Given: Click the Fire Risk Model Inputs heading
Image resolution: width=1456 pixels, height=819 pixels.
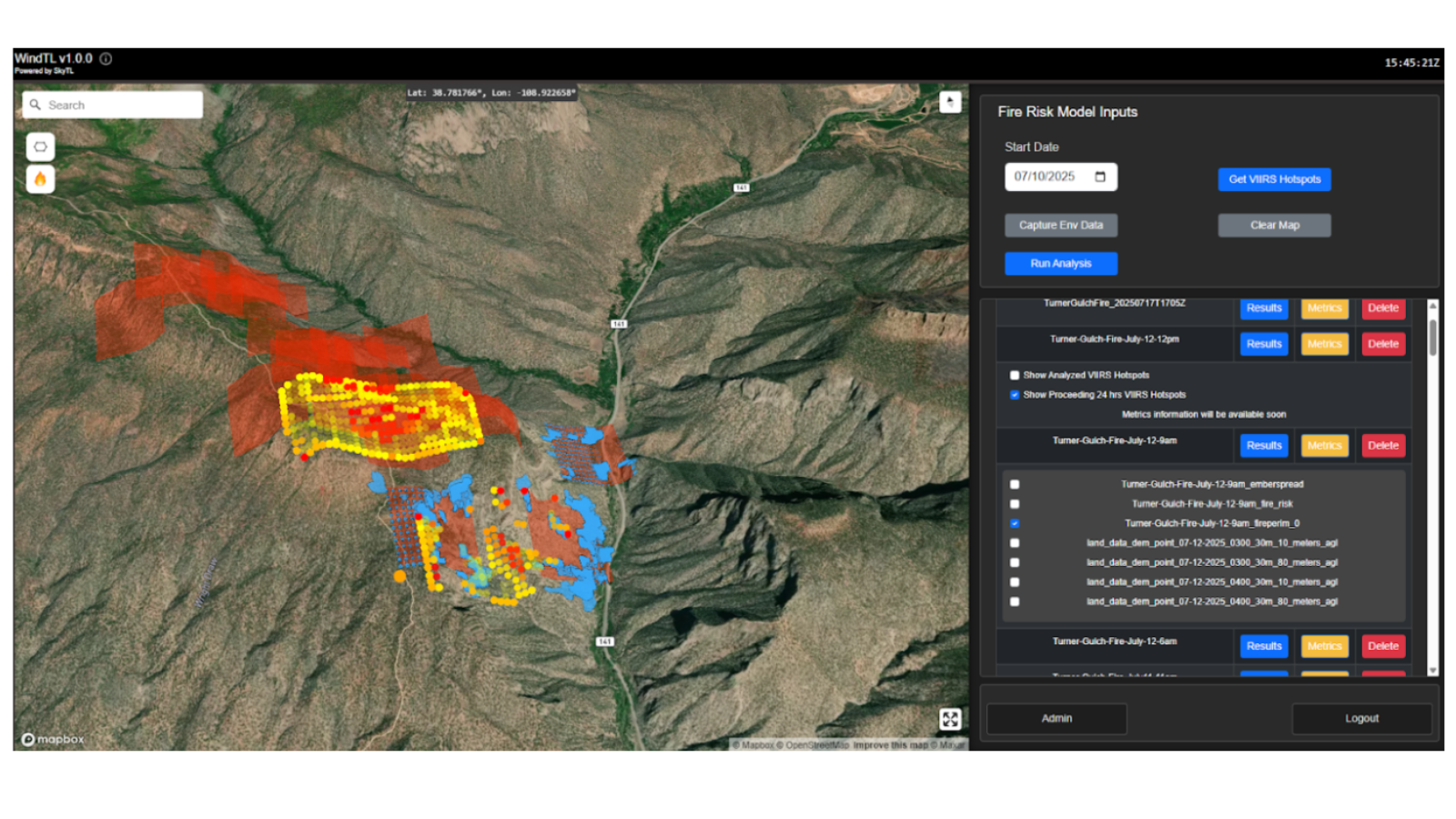Looking at the screenshot, I should 1067,112.
